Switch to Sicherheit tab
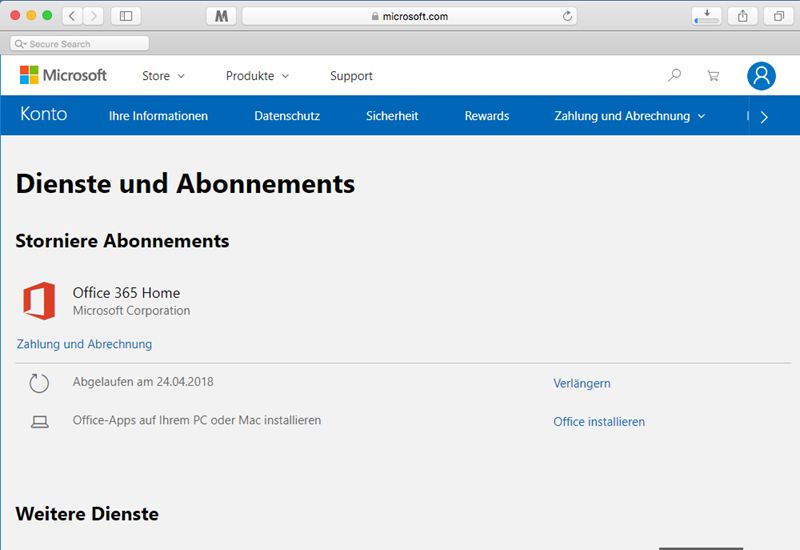The image size is (800, 550). 392,116
